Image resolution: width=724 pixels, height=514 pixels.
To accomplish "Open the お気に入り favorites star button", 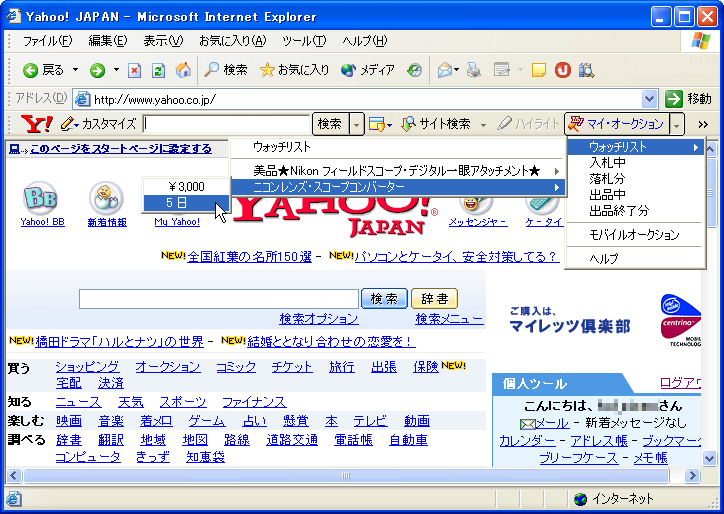I will 294,70.
